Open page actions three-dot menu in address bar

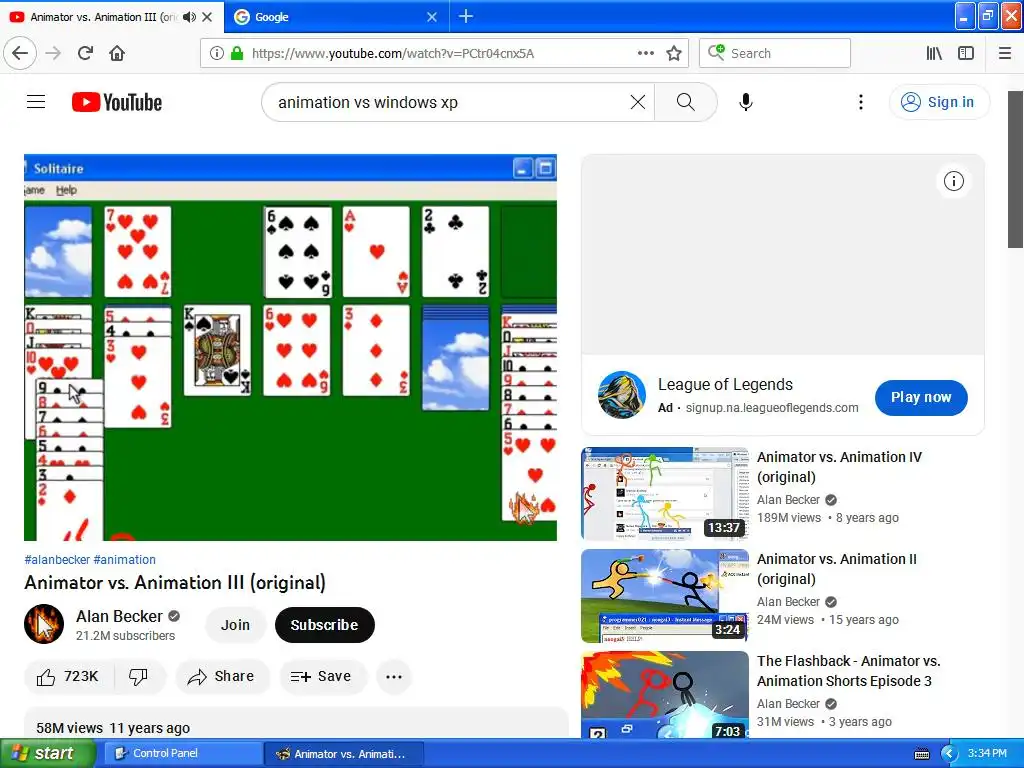pos(646,53)
